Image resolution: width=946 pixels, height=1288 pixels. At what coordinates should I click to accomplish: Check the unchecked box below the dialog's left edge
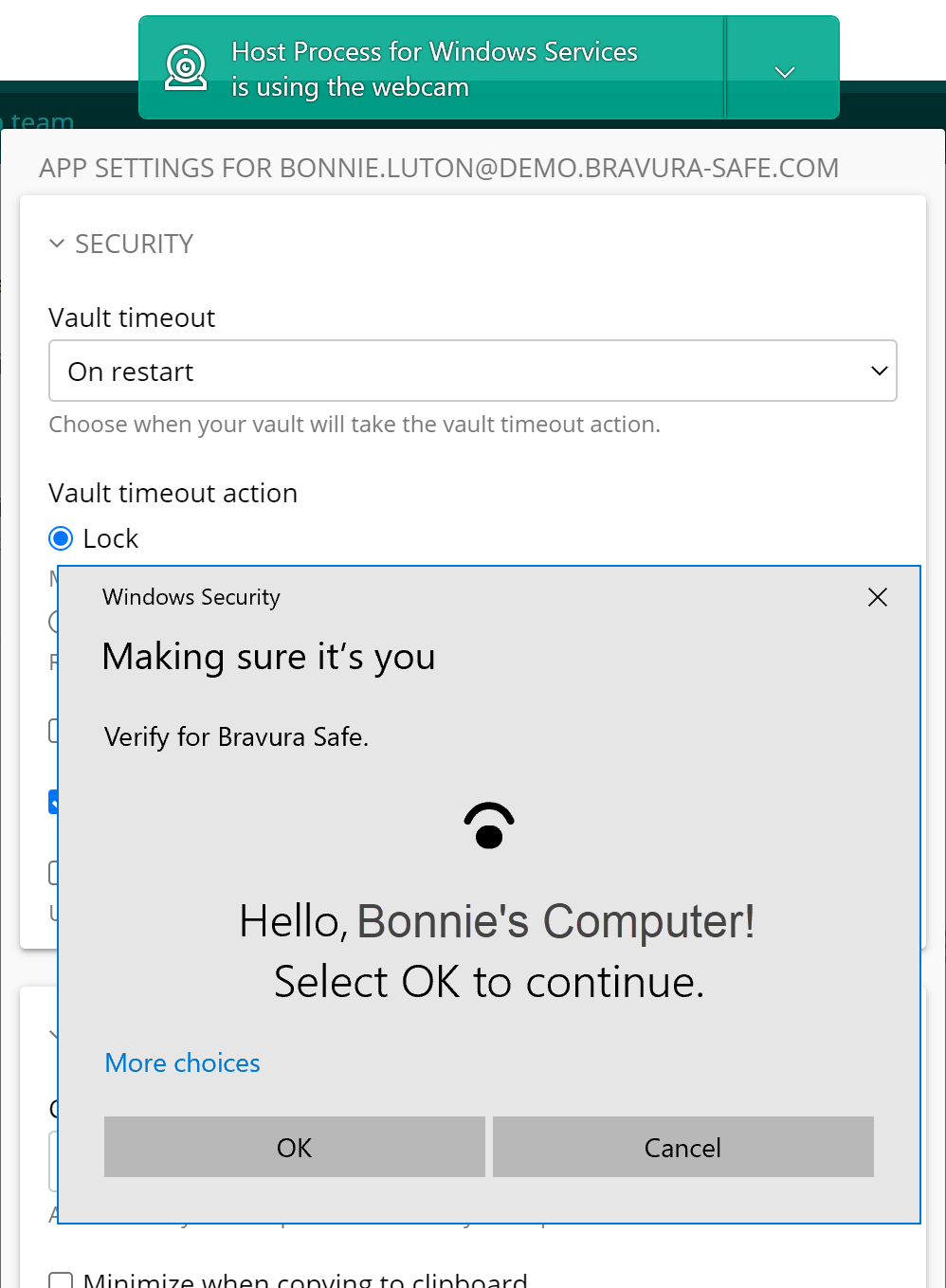(x=54, y=872)
